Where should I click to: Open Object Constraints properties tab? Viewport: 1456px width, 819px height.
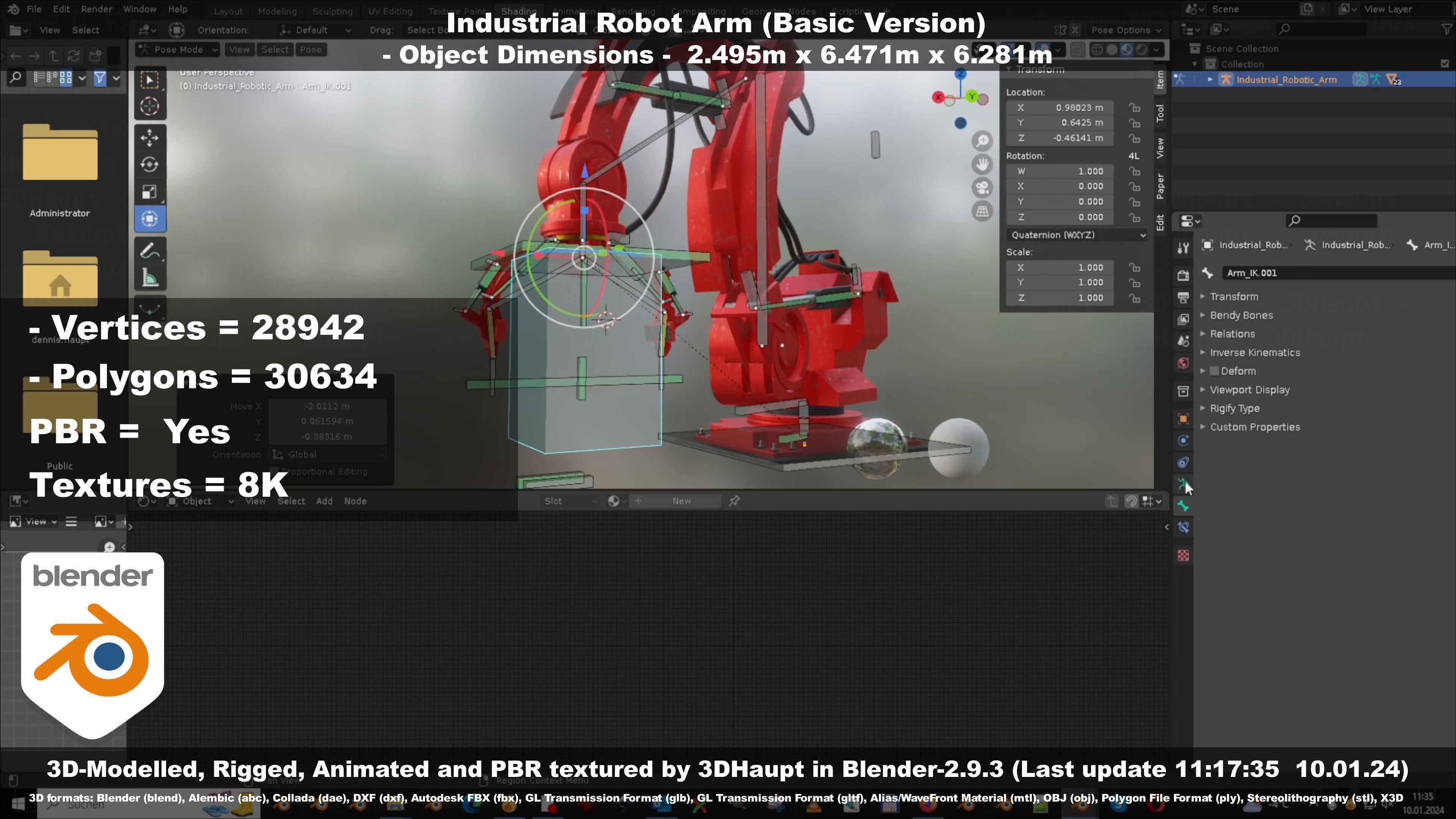(x=1183, y=463)
